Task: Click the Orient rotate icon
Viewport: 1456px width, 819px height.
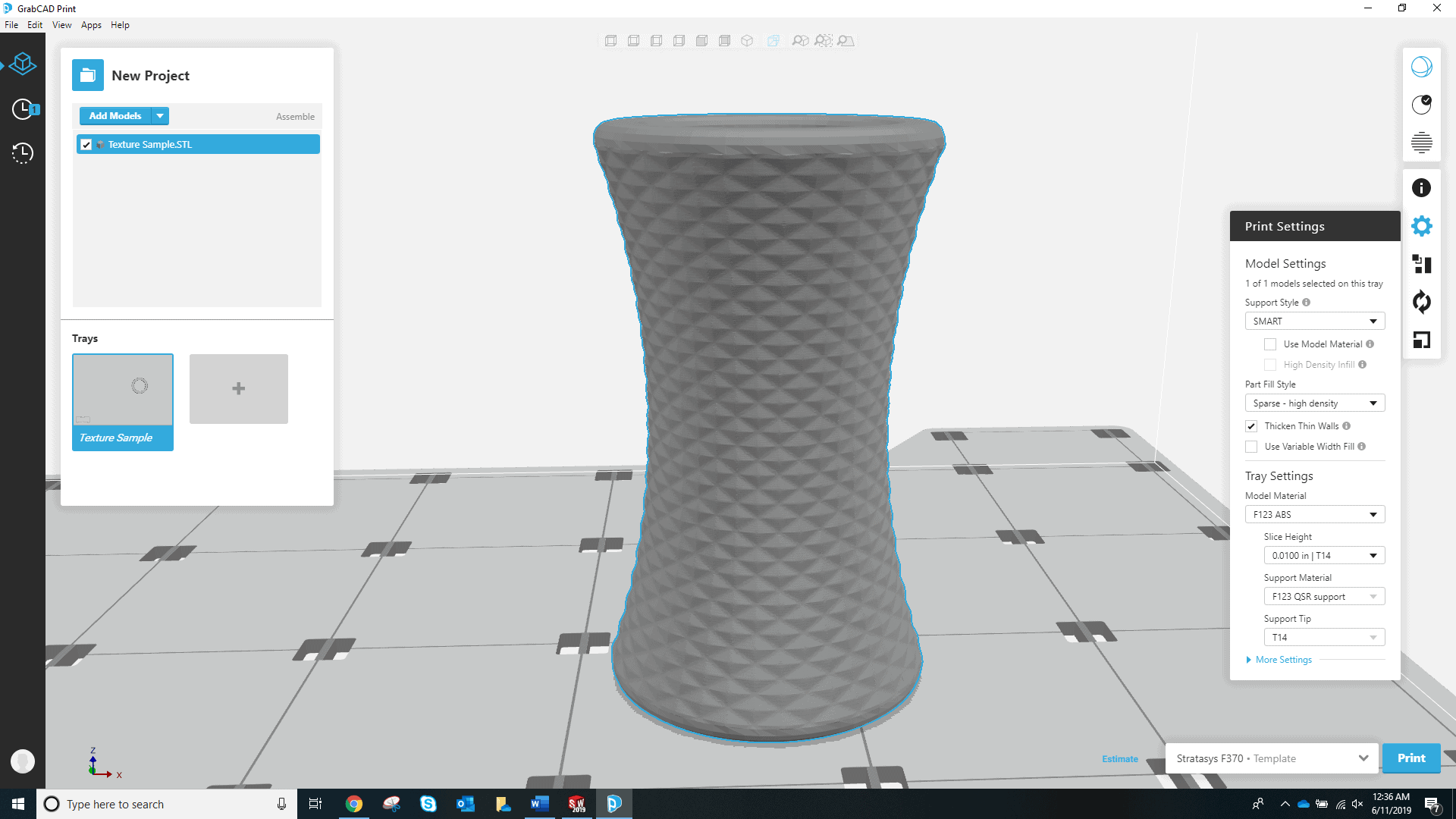Action: coord(1421,302)
